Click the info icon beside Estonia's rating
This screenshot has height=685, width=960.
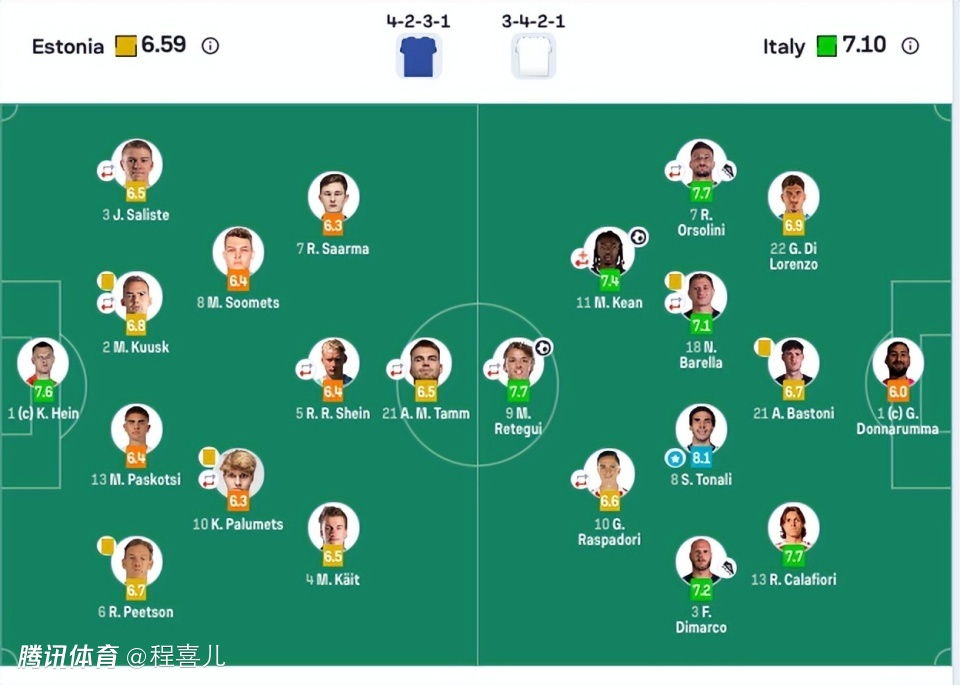click(x=210, y=45)
